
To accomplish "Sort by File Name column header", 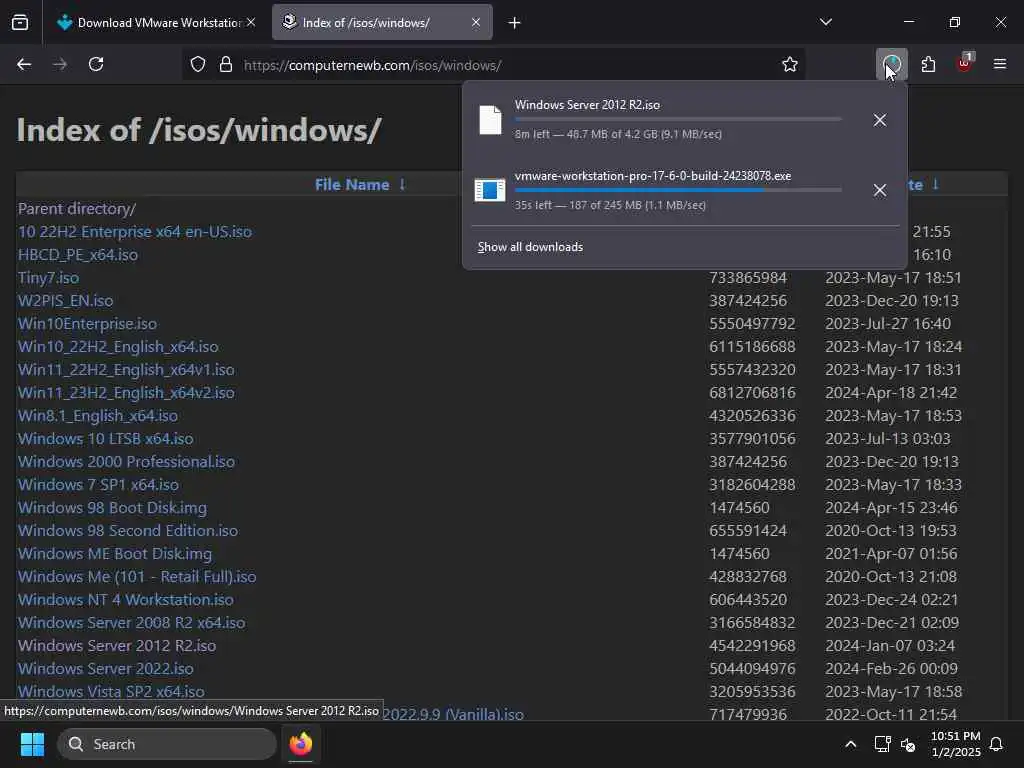I will (x=351, y=185).
